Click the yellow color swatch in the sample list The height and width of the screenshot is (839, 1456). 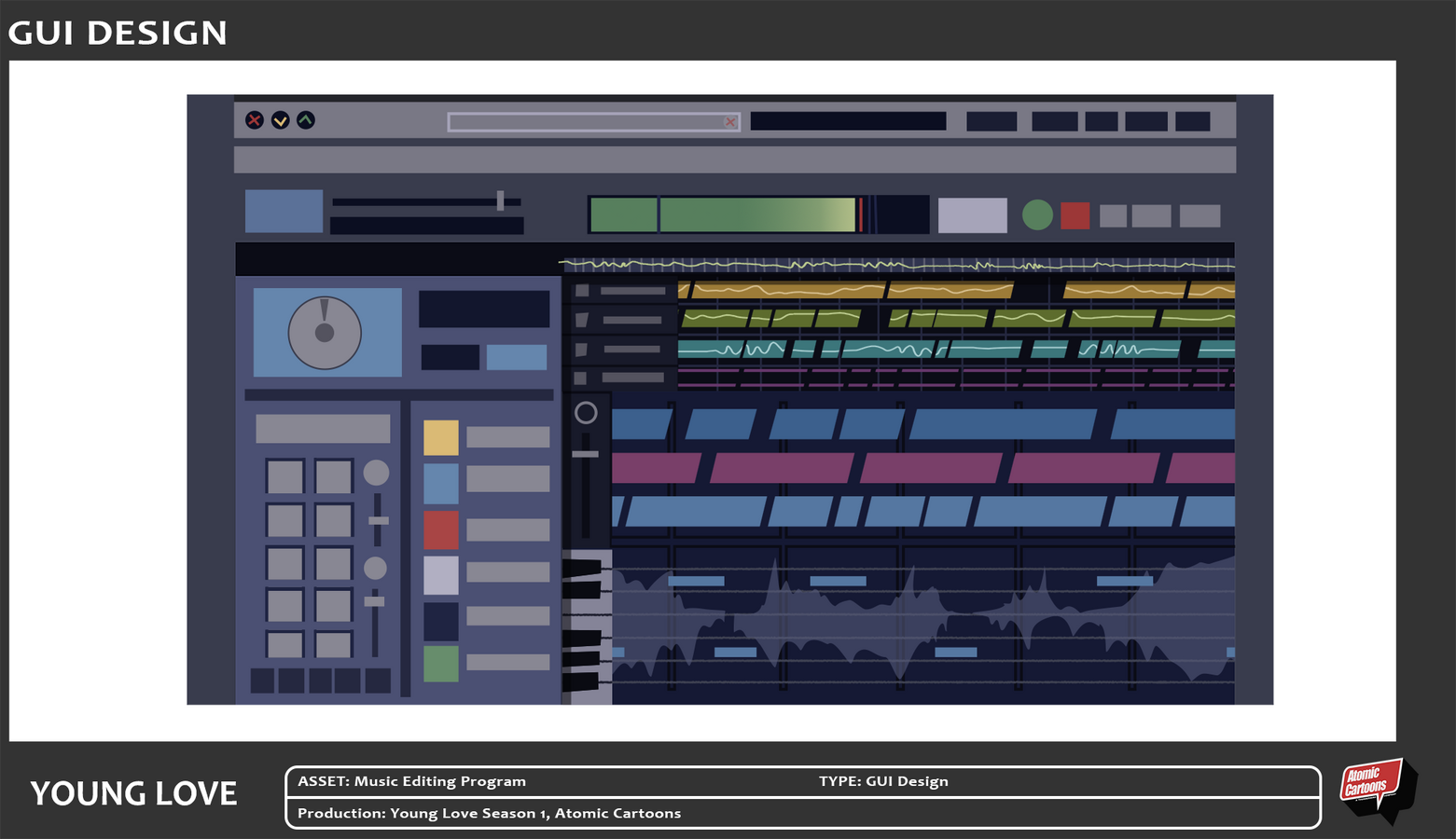tap(440, 437)
